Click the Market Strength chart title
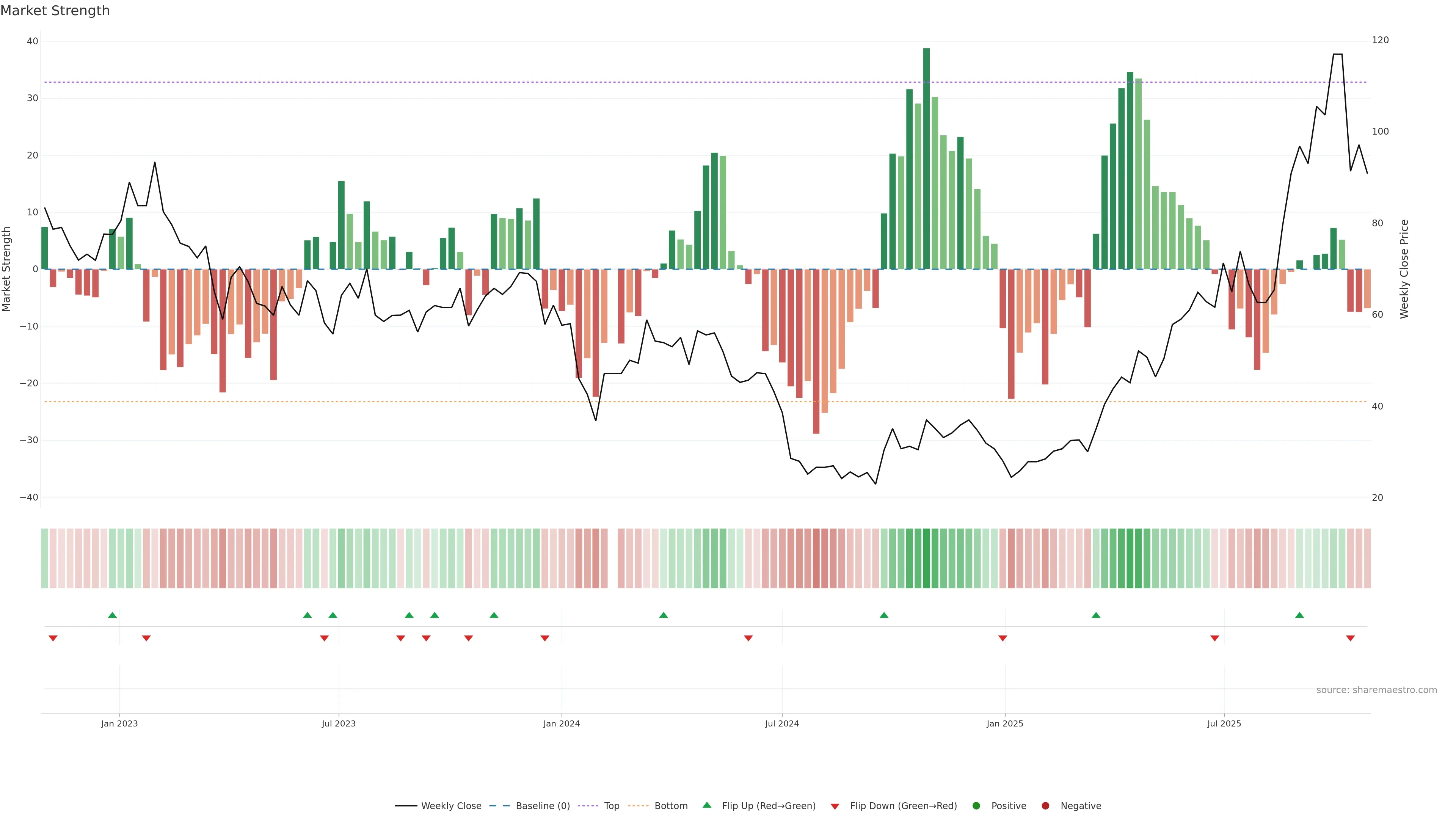This screenshot has height=819, width=1456. [55, 11]
